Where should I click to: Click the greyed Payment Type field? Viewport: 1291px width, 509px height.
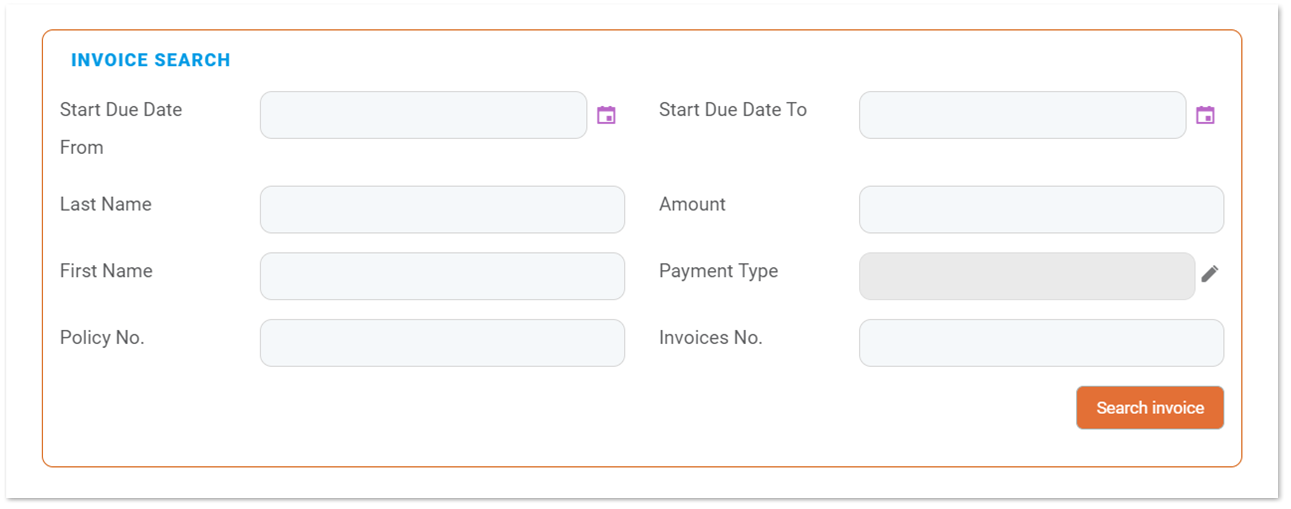pos(1026,276)
